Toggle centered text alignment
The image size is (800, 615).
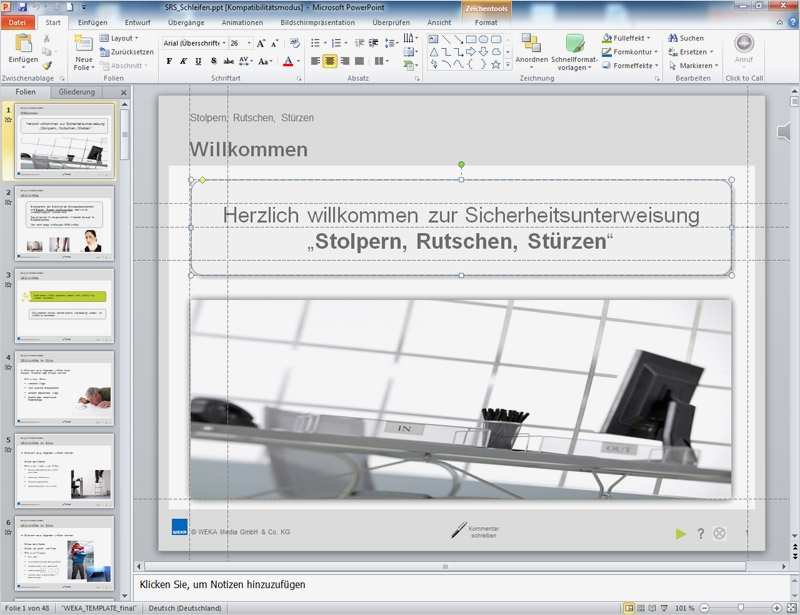tap(330, 61)
